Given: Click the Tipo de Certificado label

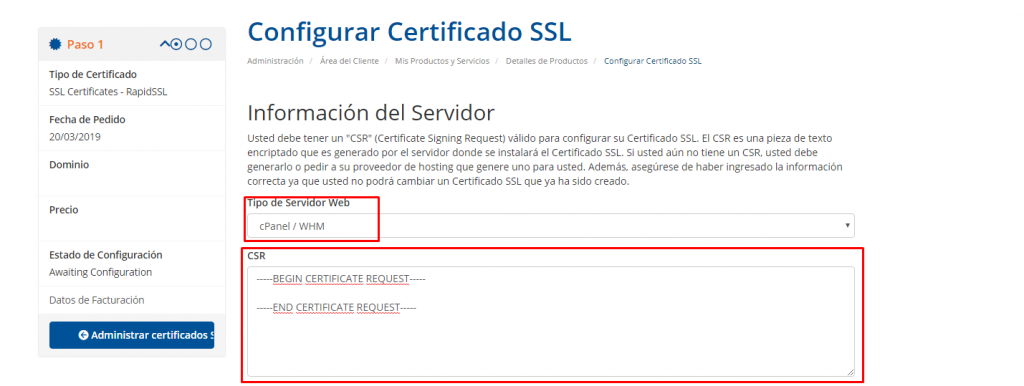Looking at the screenshot, I should click(93, 74).
